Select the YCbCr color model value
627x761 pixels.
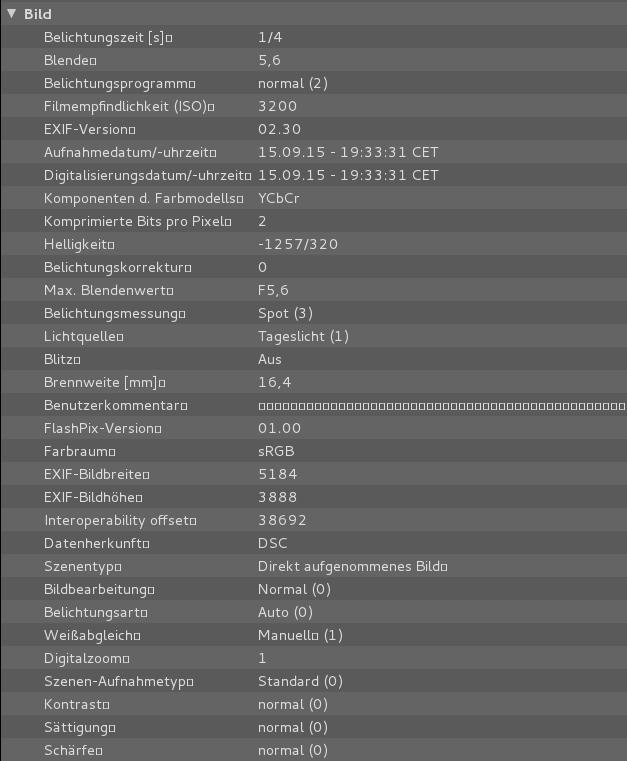point(279,199)
